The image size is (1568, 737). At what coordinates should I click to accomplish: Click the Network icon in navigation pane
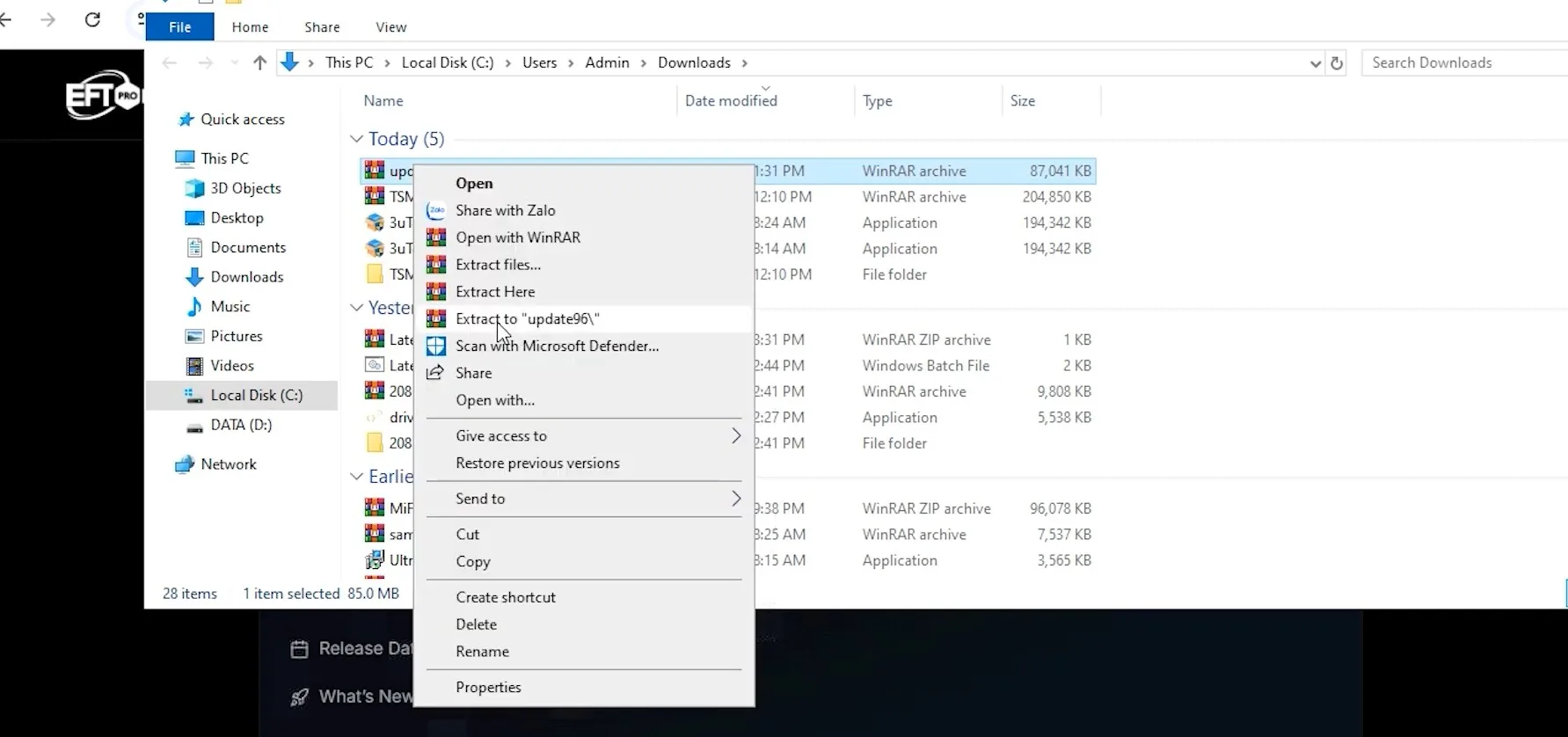(185, 464)
